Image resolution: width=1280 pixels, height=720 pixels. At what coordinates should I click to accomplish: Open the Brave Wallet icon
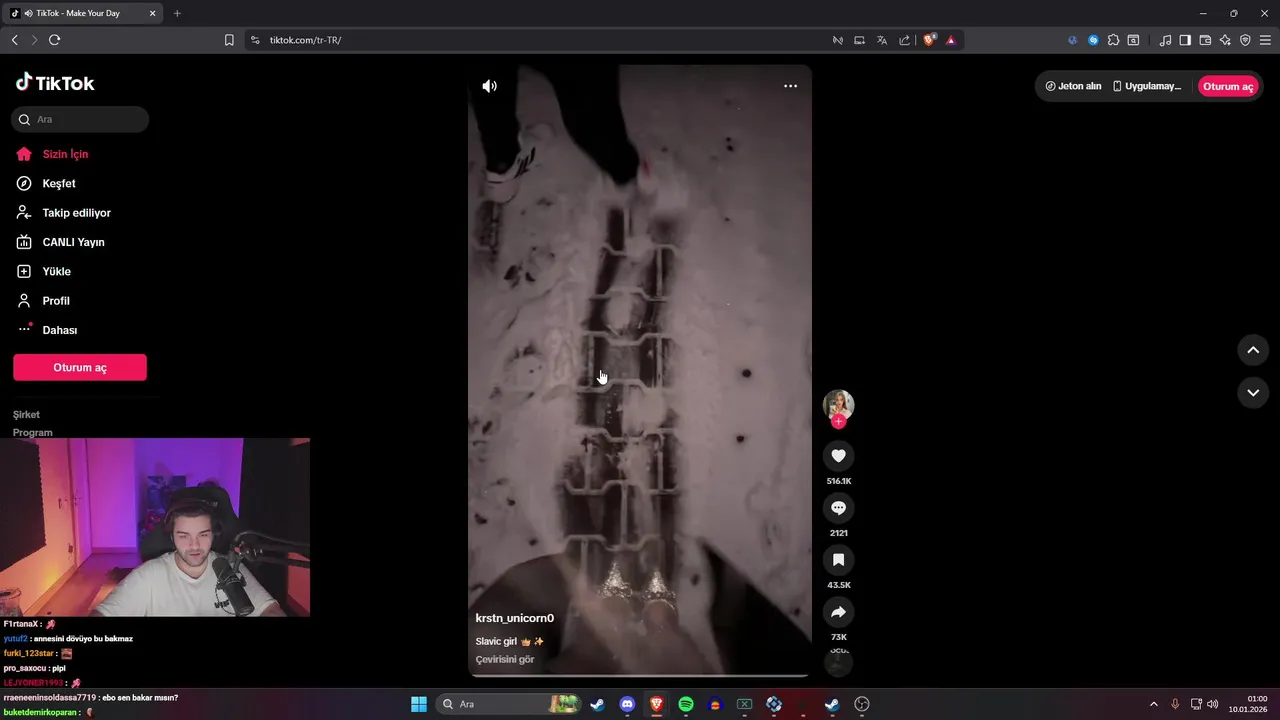[x=1205, y=40]
